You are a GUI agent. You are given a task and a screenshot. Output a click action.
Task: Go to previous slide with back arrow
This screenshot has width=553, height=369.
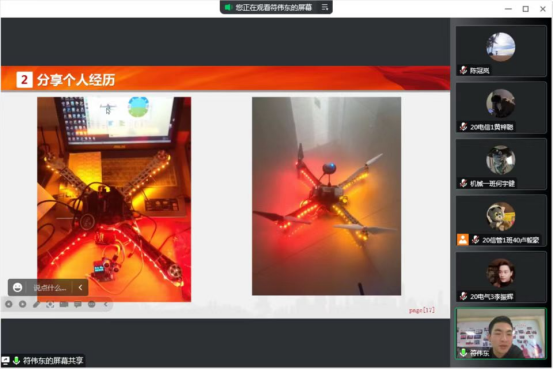[8, 304]
